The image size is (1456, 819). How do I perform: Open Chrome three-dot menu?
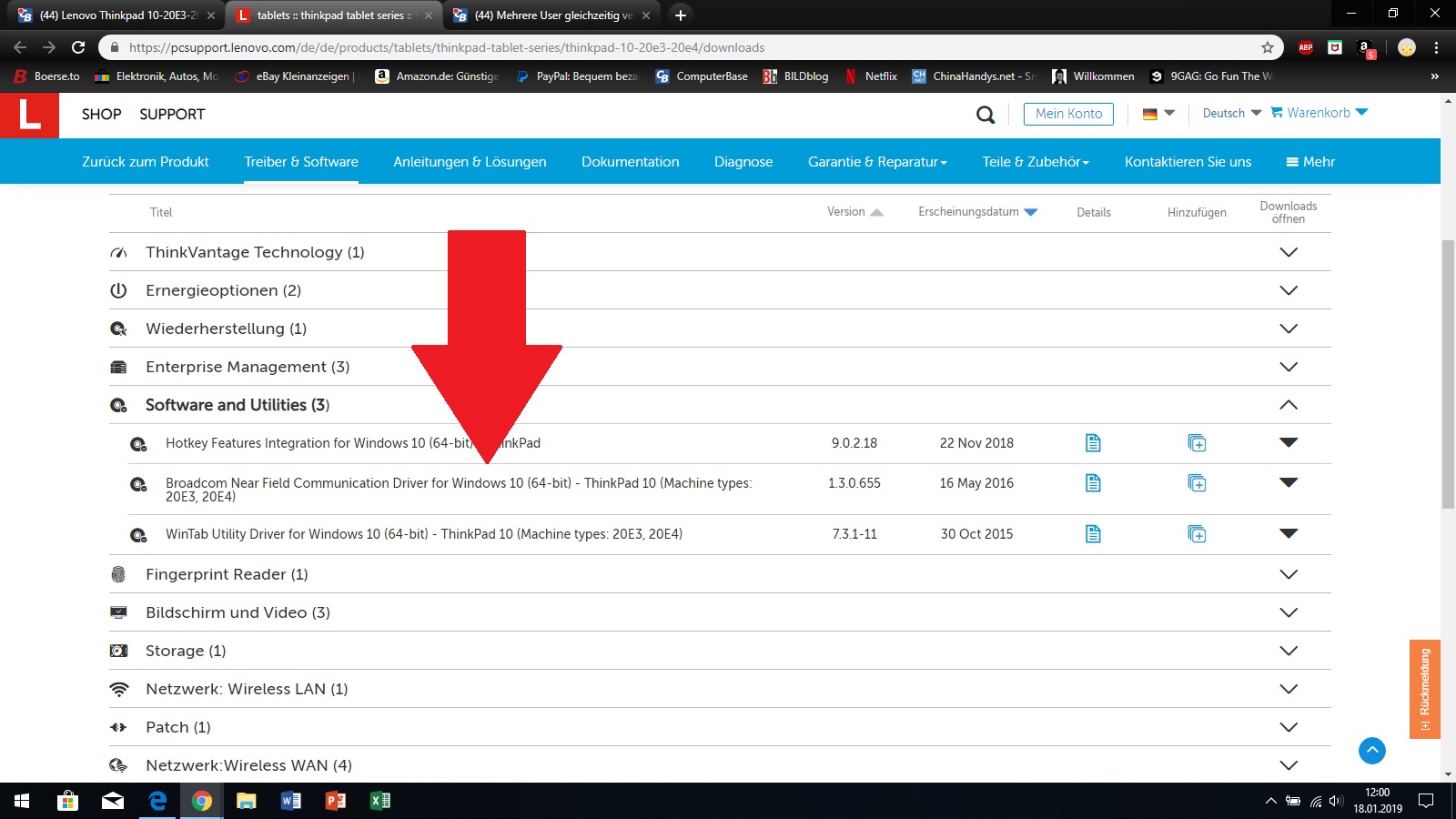(1436, 47)
